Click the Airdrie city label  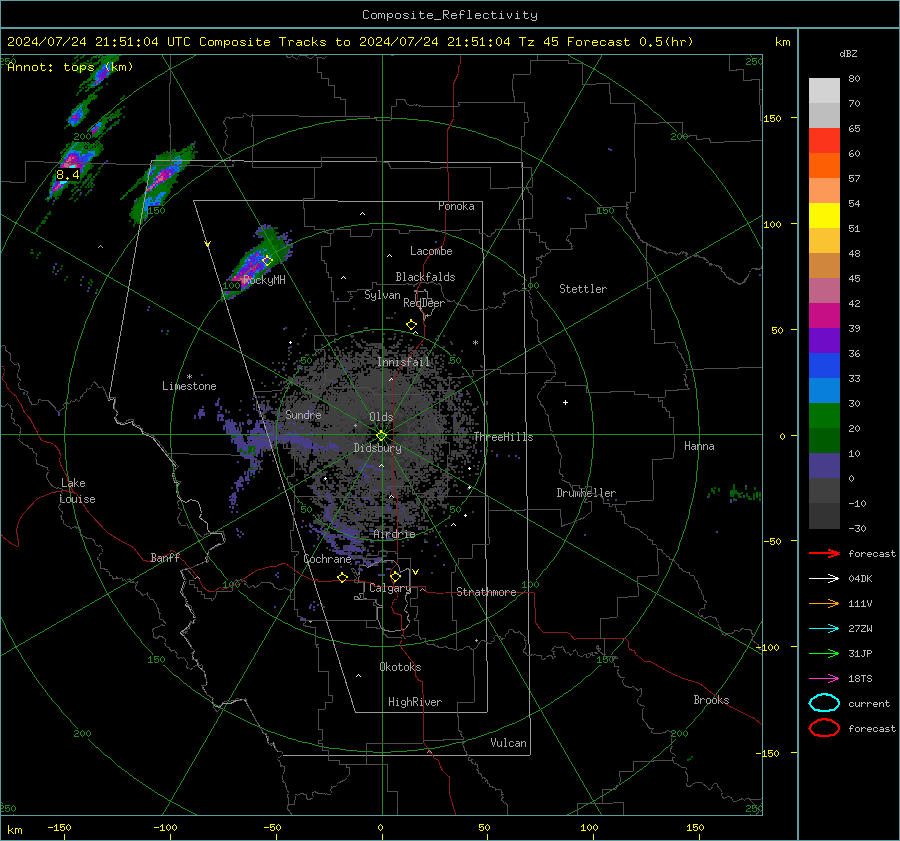pyautogui.click(x=394, y=534)
